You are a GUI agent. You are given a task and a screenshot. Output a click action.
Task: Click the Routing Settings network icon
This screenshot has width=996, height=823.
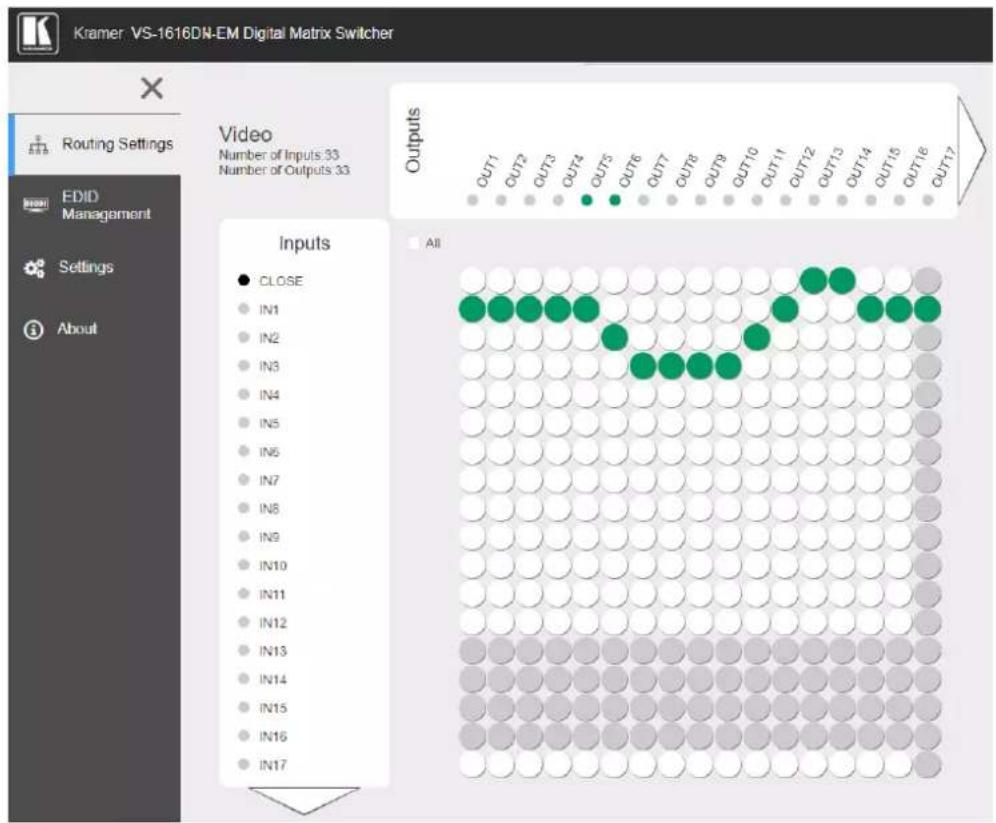click(x=38, y=145)
